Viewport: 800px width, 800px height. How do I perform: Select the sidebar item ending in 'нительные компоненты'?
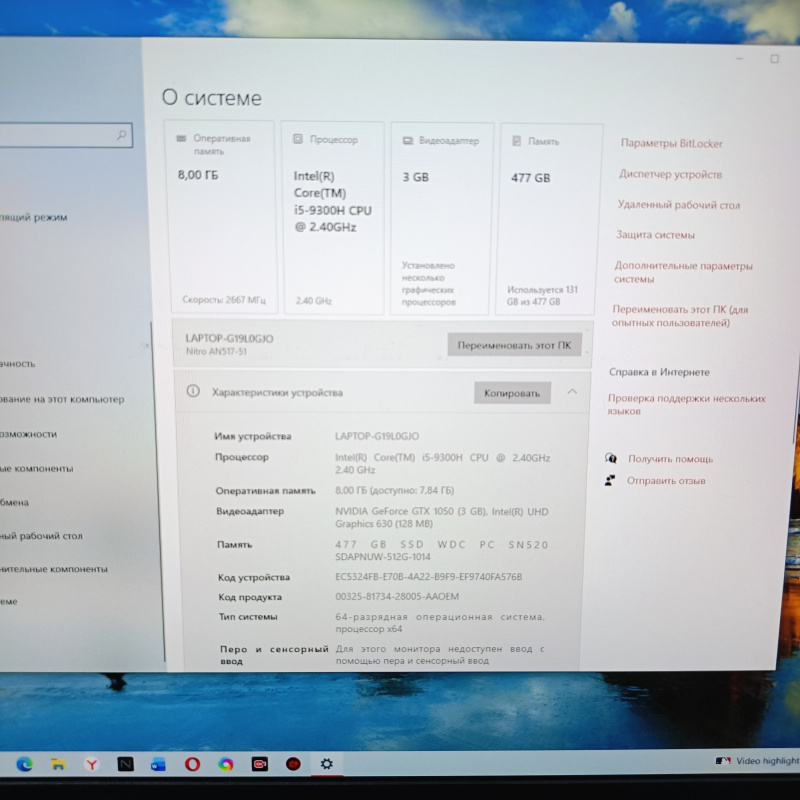(54, 569)
